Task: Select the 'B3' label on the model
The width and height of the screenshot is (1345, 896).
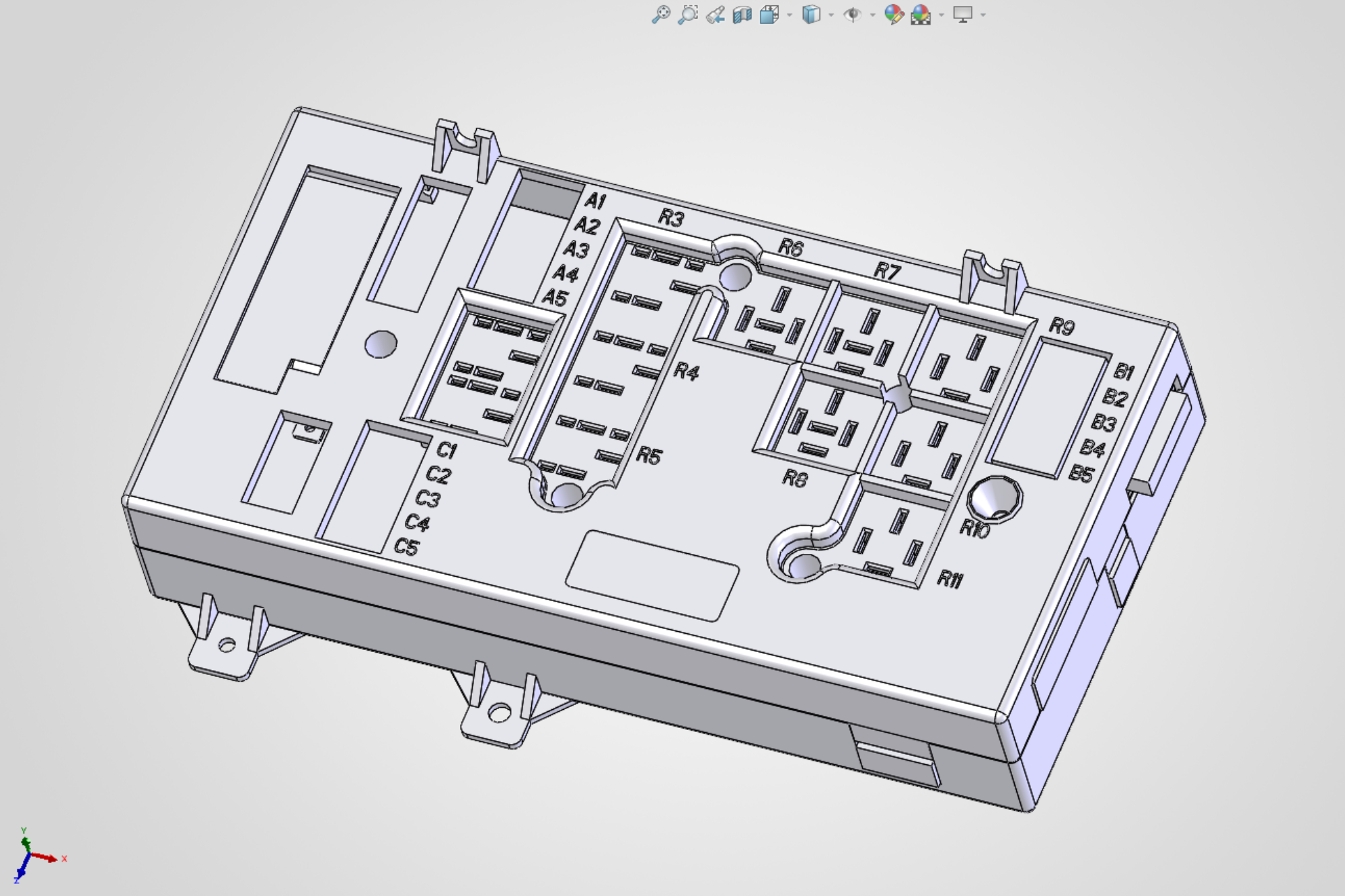Action: coord(1103,422)
